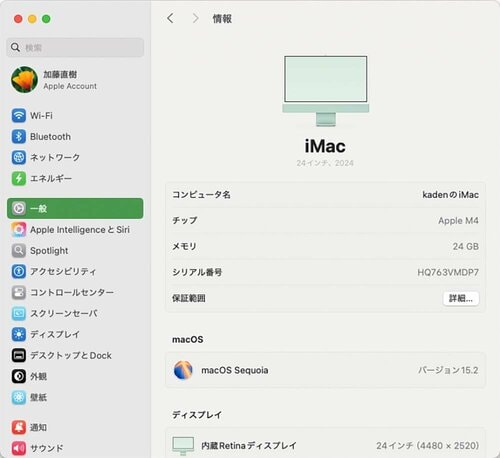Click computer name value kadenのiMac
Image resolution: width=500 pixels, height=458 pixels.
click(450, 195)
